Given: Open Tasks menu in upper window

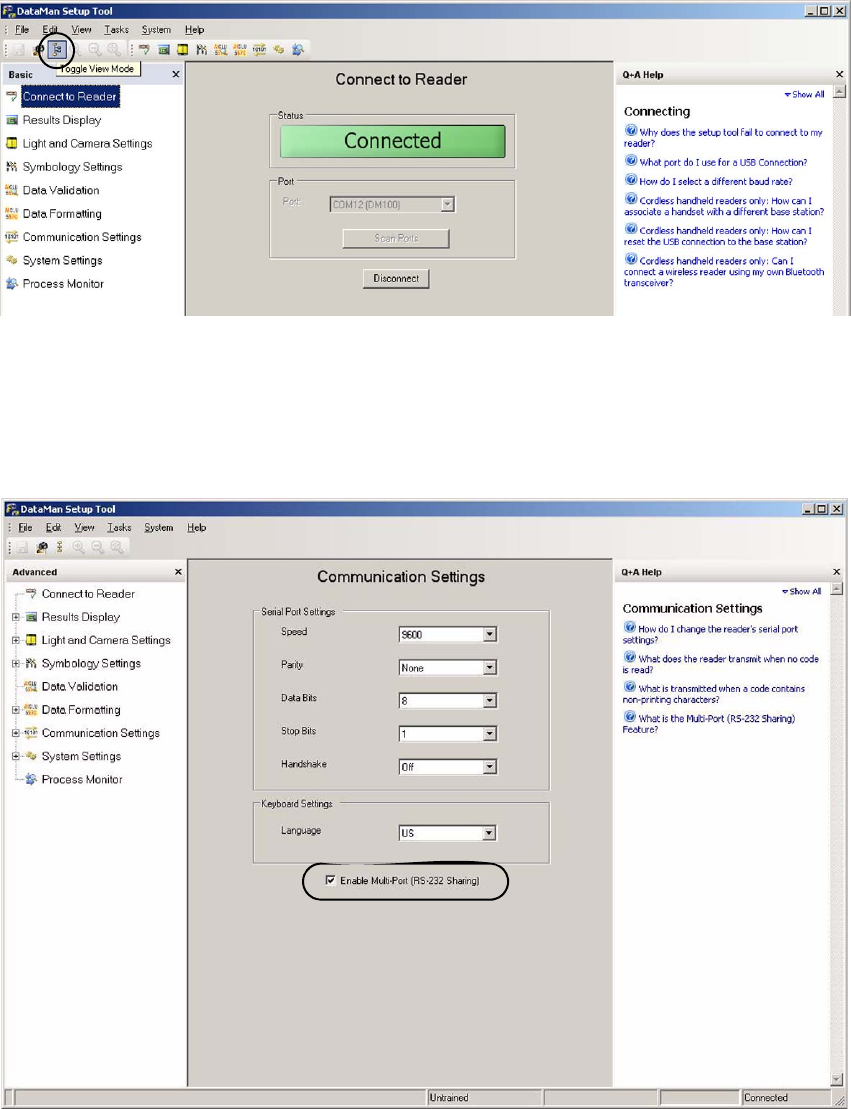Looking at the screenshot, I should click(x=117, y=30).
